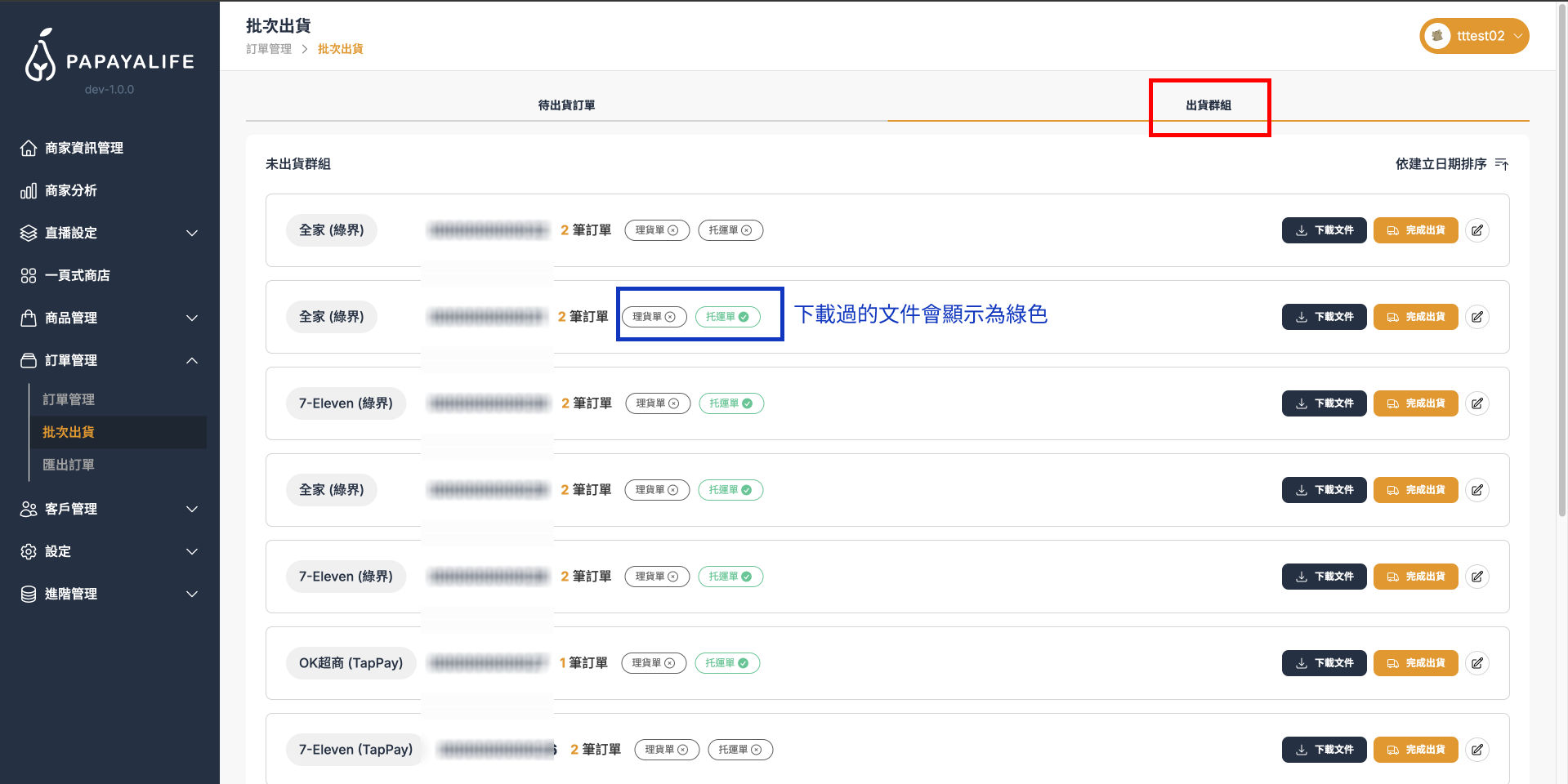This screenshot has height=784, width=1568.
Task: Click edit icon in OK超商 (TapPay) row
Action: click(x=1476, y=663)
